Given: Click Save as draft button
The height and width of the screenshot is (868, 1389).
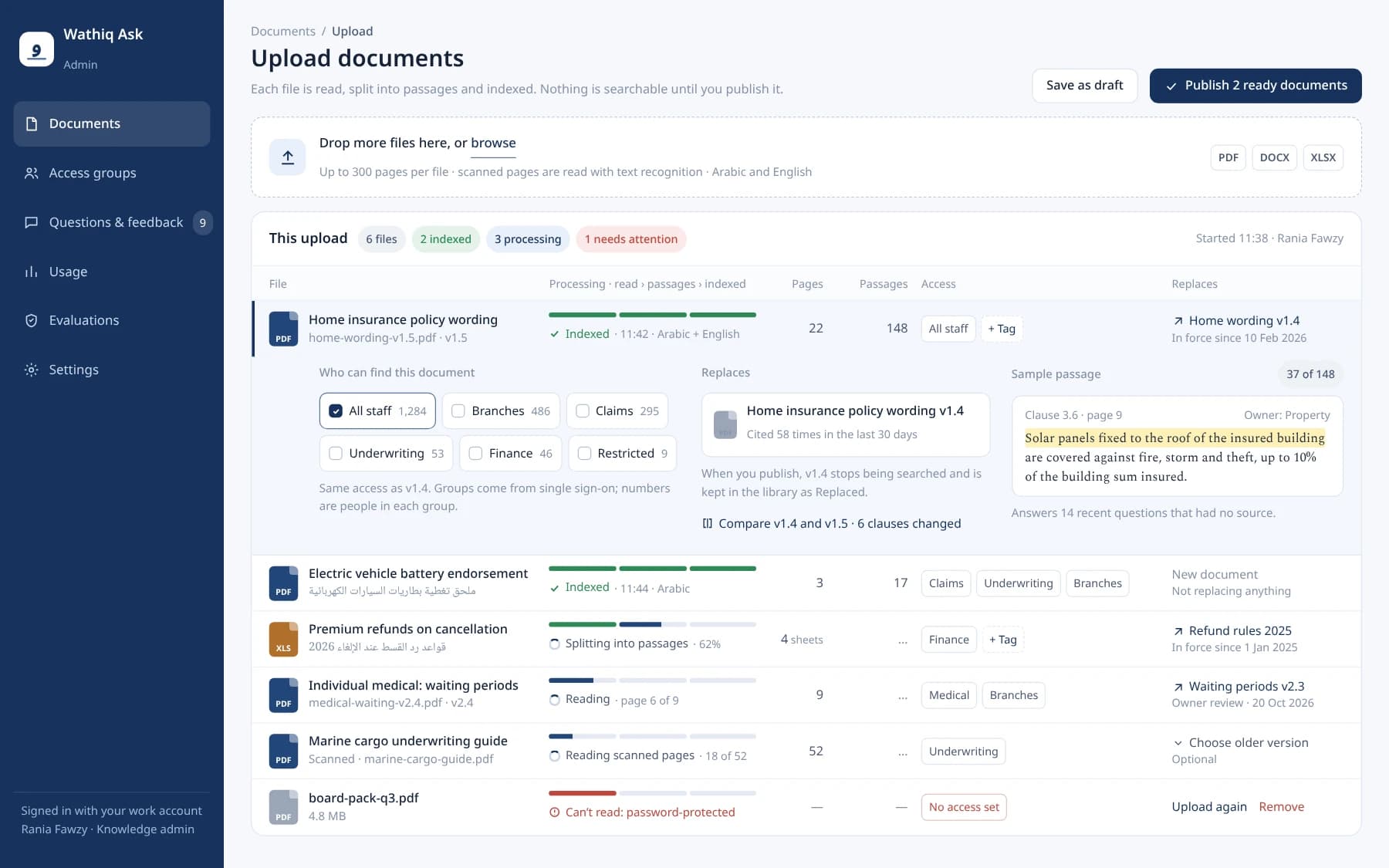Looking at the screenshot, I should coord(1084,86).
